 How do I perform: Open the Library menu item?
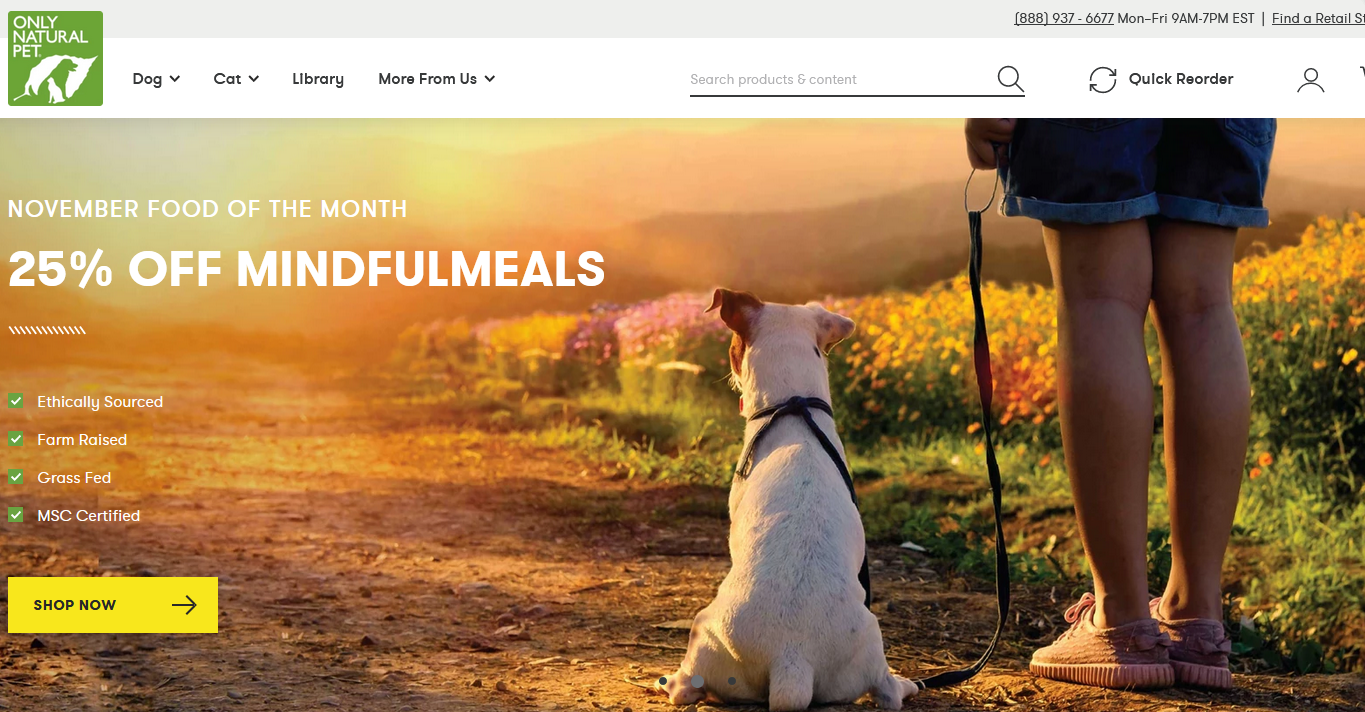[x=318, y=79]
